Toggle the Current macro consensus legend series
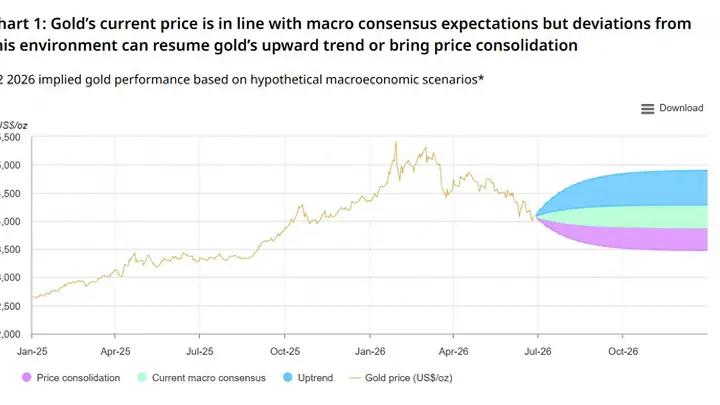Screen dimensions: 720x405 [x=202, y=378]
